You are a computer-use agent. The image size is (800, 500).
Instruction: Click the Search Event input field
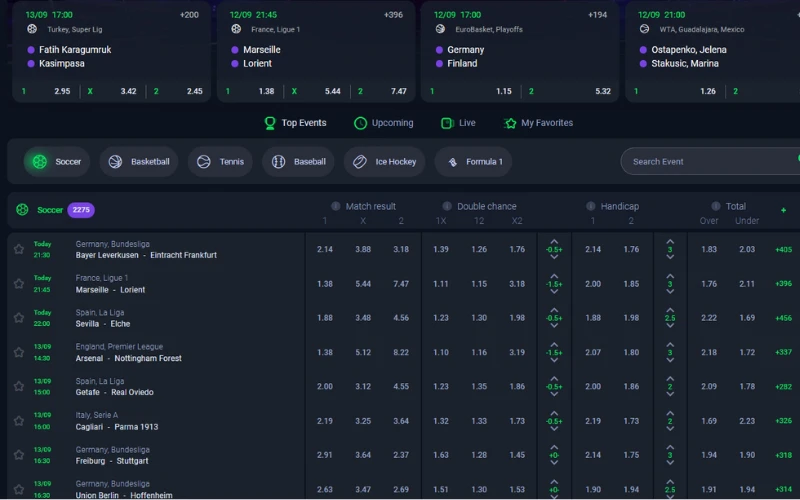coord(710,162)
